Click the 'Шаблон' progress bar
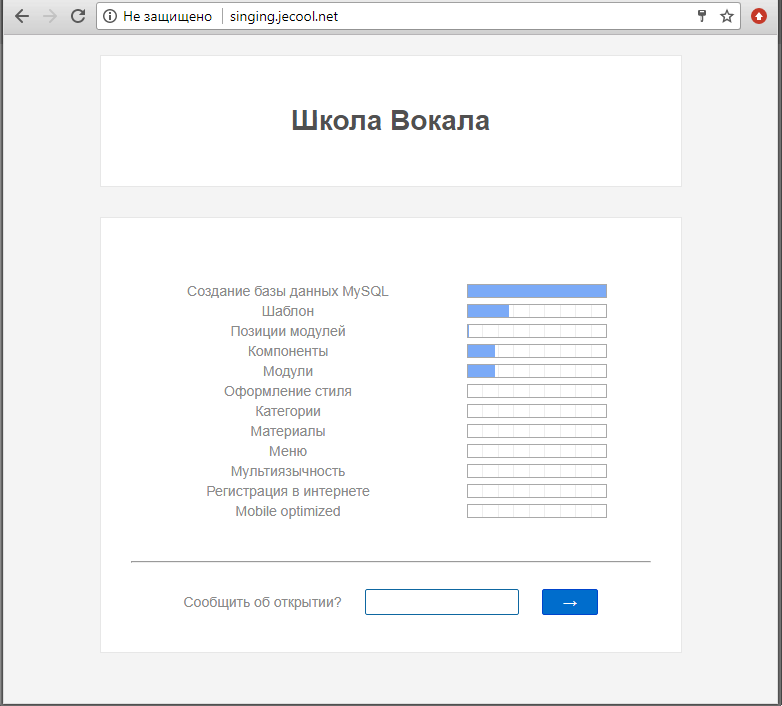This screenshot has height=706, width=782. pos(537,311)
